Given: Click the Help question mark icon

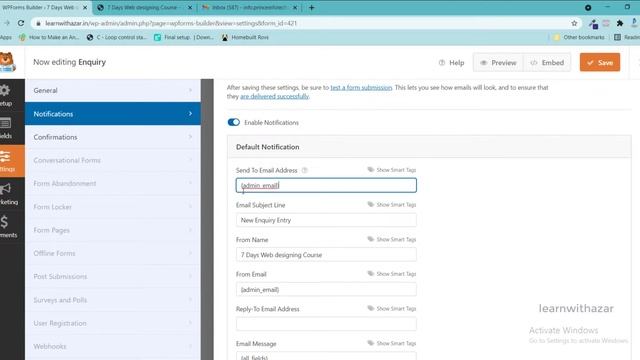Looking at the screenshot, I should (442, 62).
